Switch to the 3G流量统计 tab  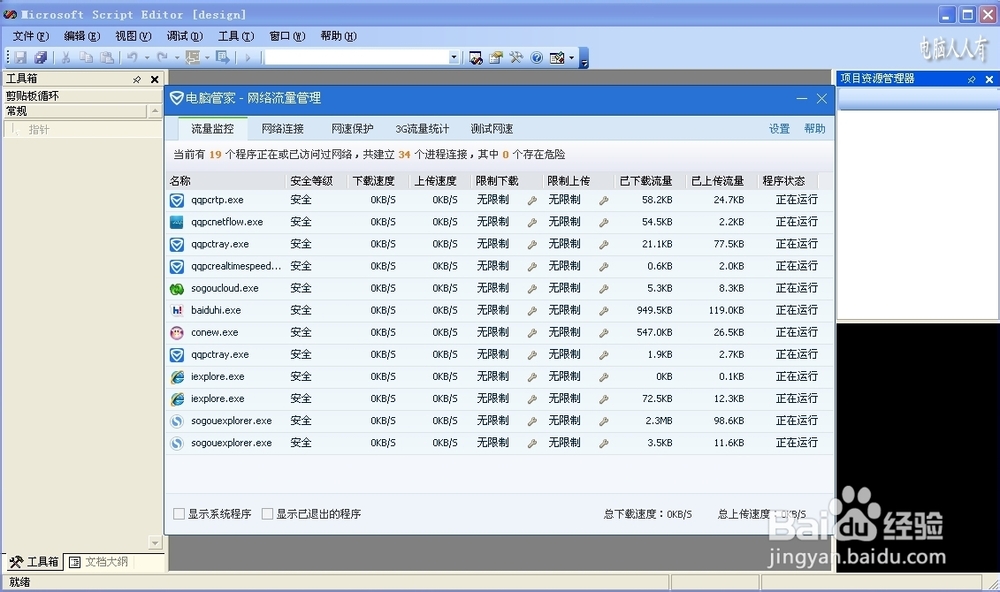[x=422, y=129]
